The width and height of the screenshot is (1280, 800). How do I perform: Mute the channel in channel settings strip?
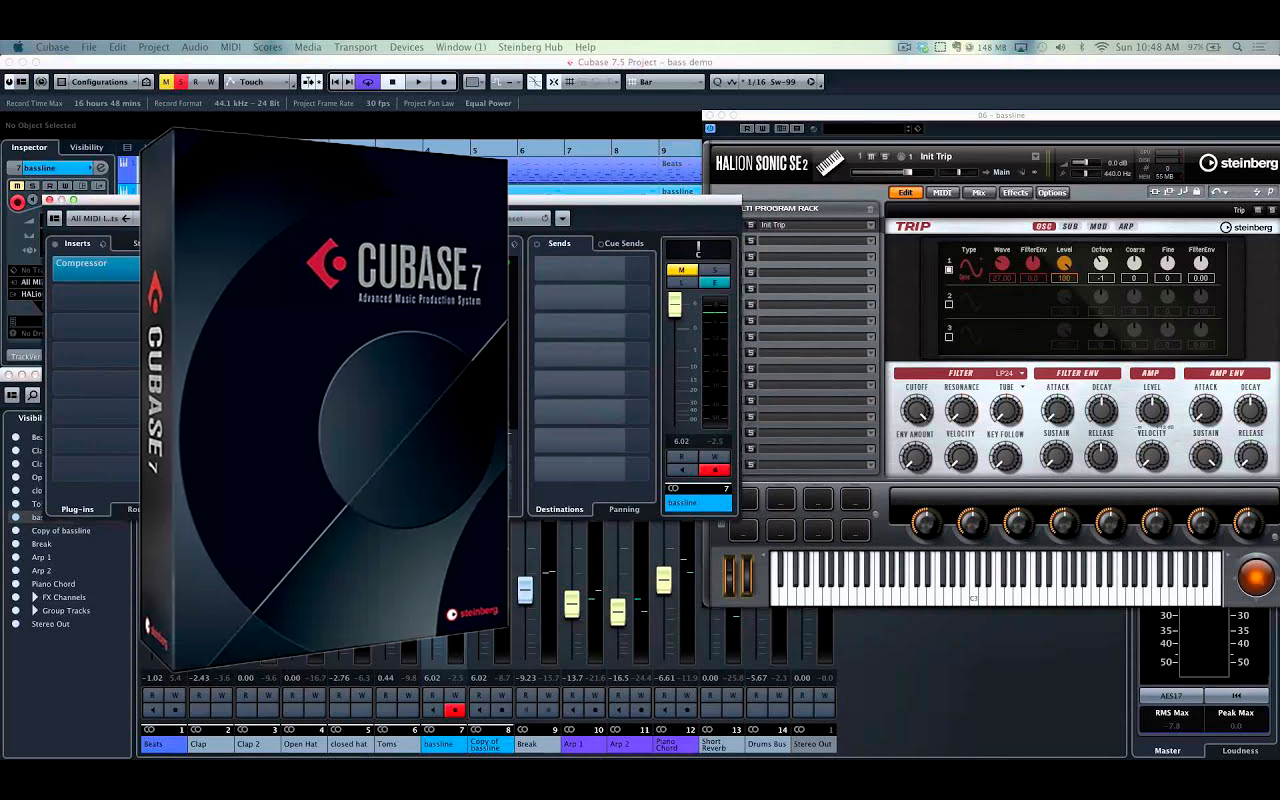(x=682, y=270)
